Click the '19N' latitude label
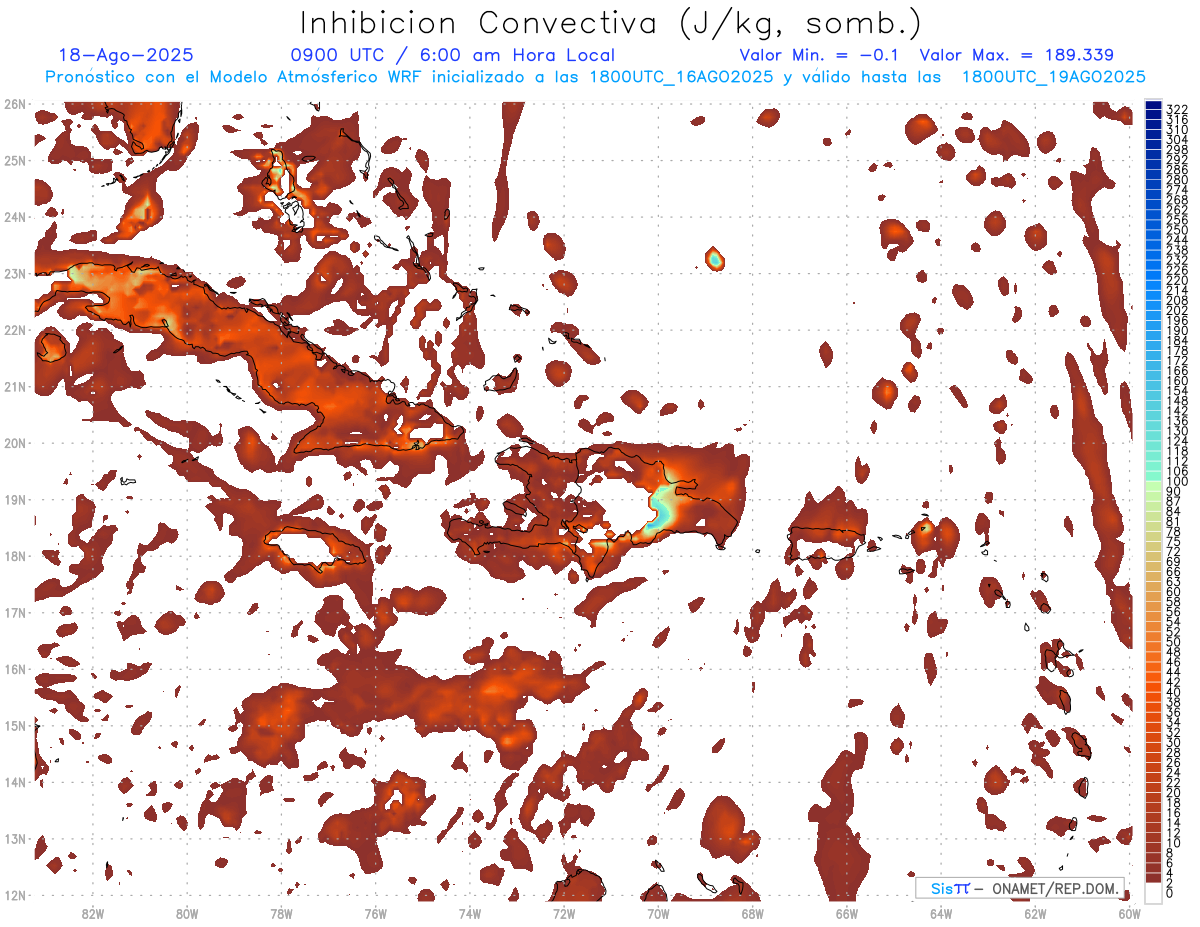1200x927 pixels. click(x=14, y=499)
